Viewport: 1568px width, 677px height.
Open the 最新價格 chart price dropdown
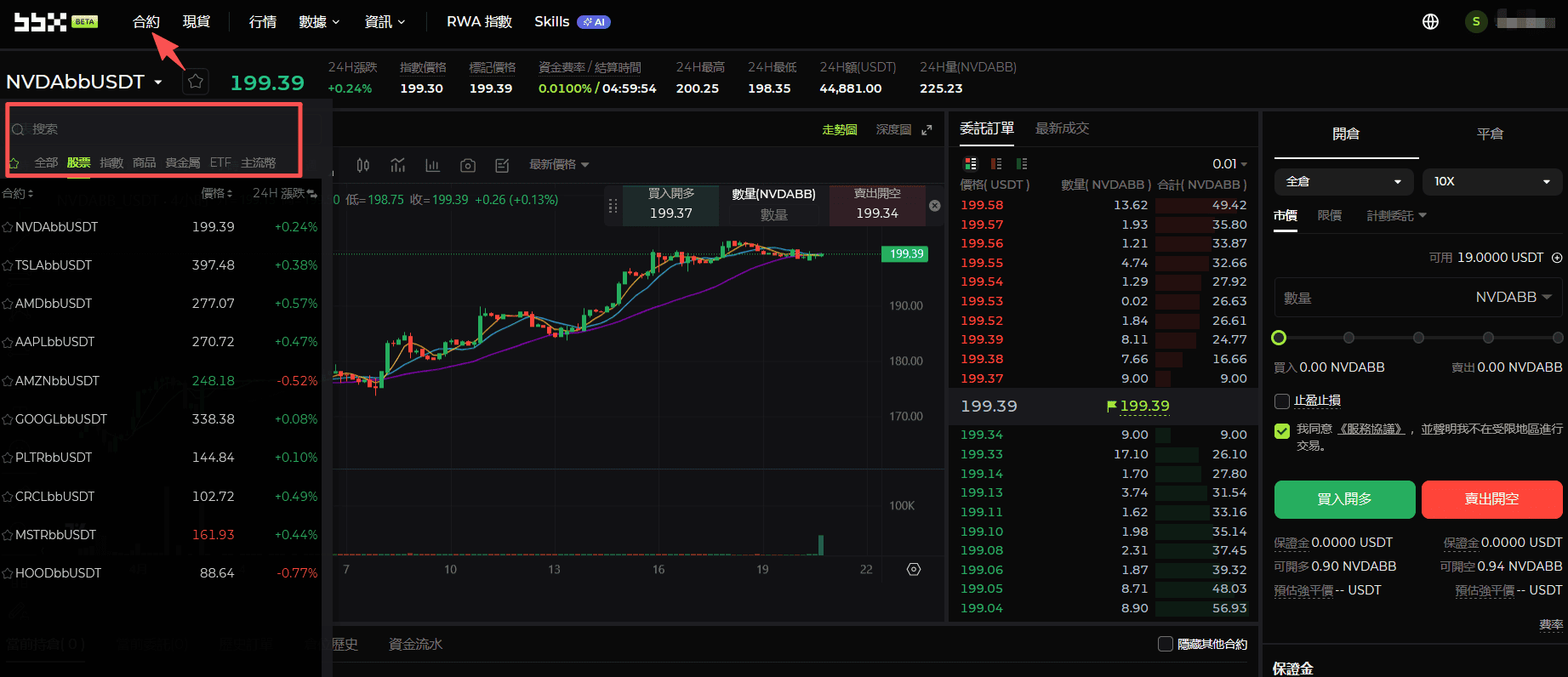[x=559, y=165]
